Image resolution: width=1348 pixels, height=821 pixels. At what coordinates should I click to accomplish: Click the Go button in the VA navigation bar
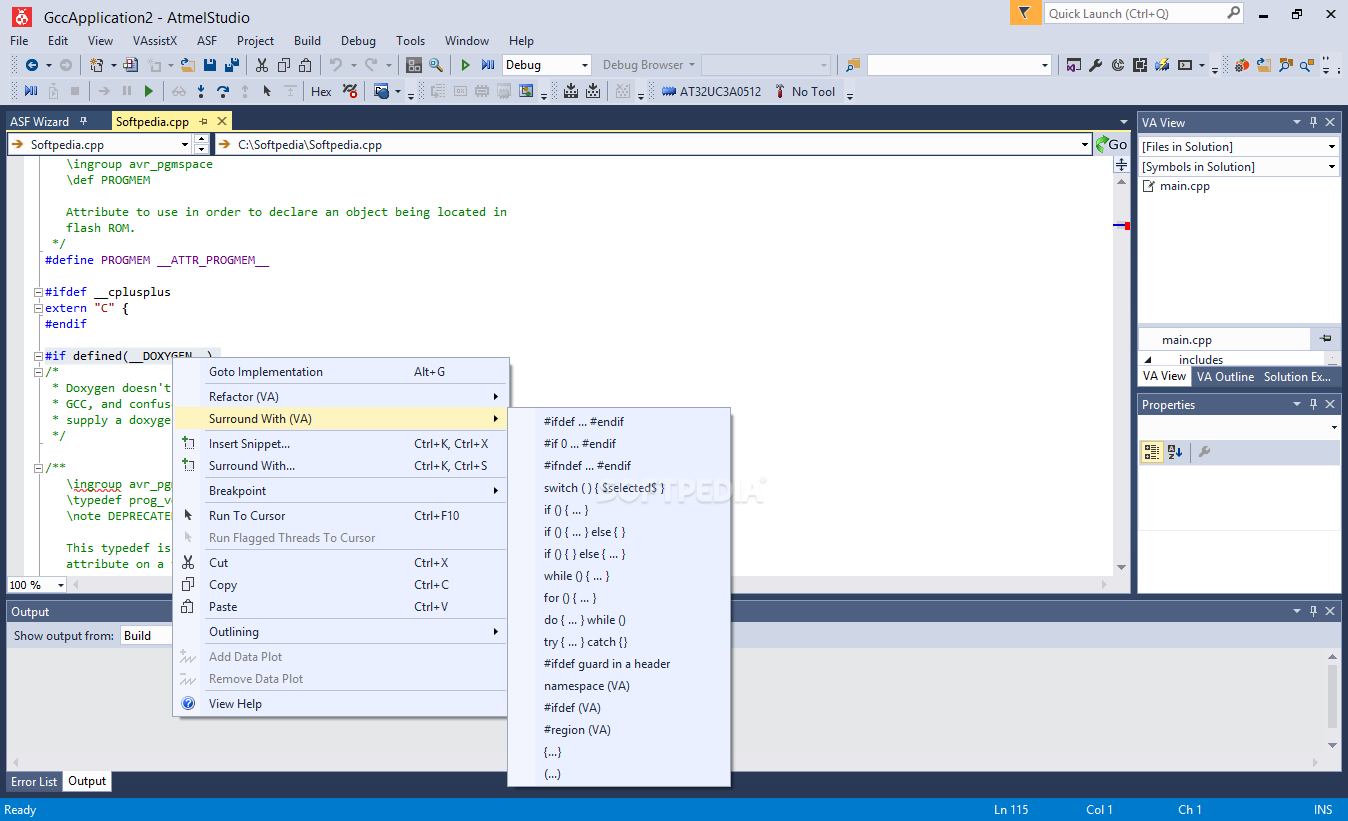[1111, 144]
